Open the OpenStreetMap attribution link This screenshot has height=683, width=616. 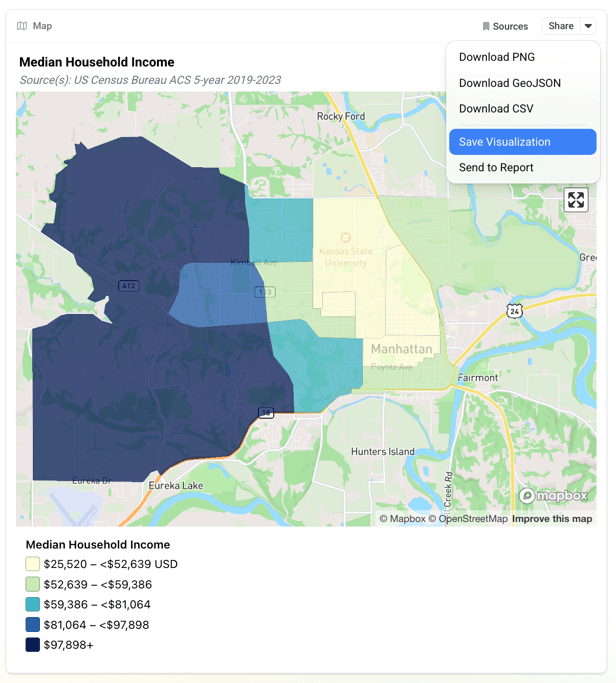468,519
